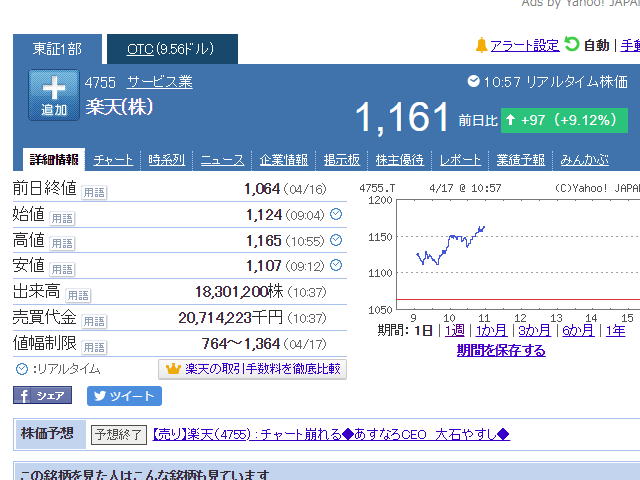The width and height of the screenshot is (640, 480).
Task: Switch chart period to 6か月
Action: click(578, 330)
